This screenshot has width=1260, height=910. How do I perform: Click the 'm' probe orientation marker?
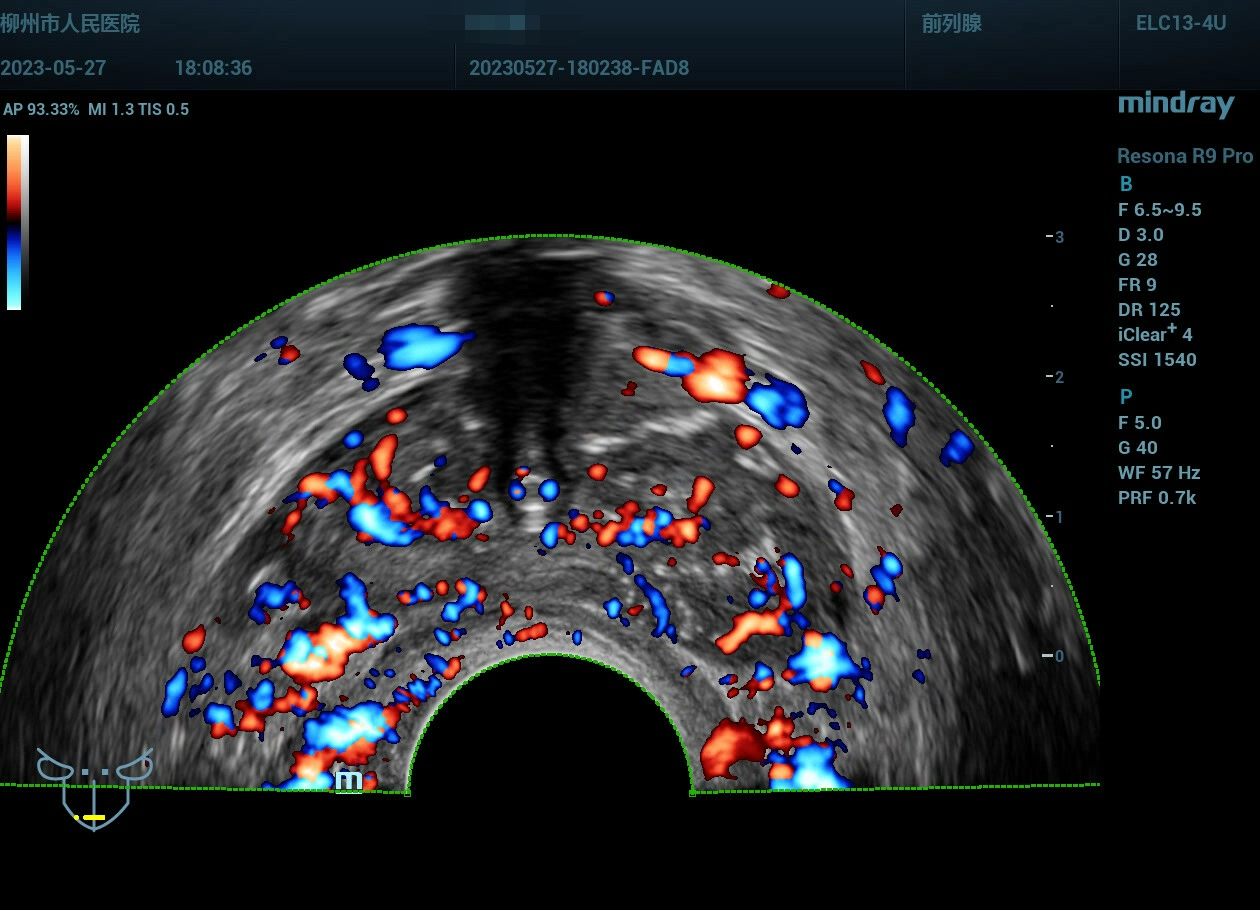348,780
